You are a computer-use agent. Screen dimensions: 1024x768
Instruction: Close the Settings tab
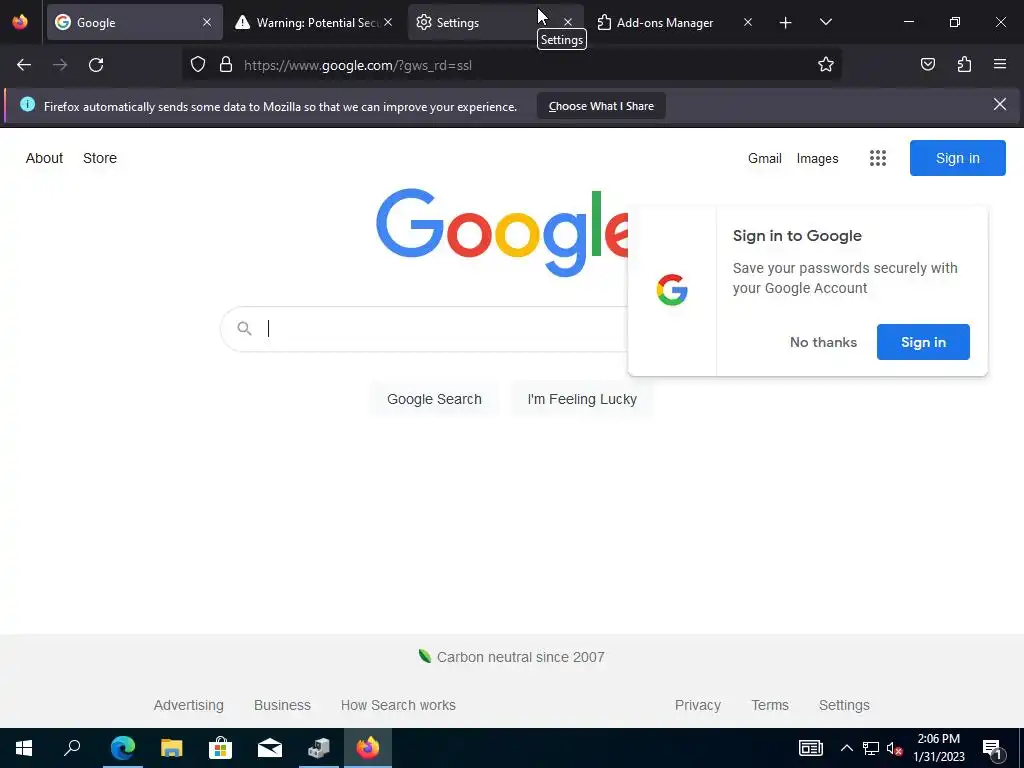point(568,22)
